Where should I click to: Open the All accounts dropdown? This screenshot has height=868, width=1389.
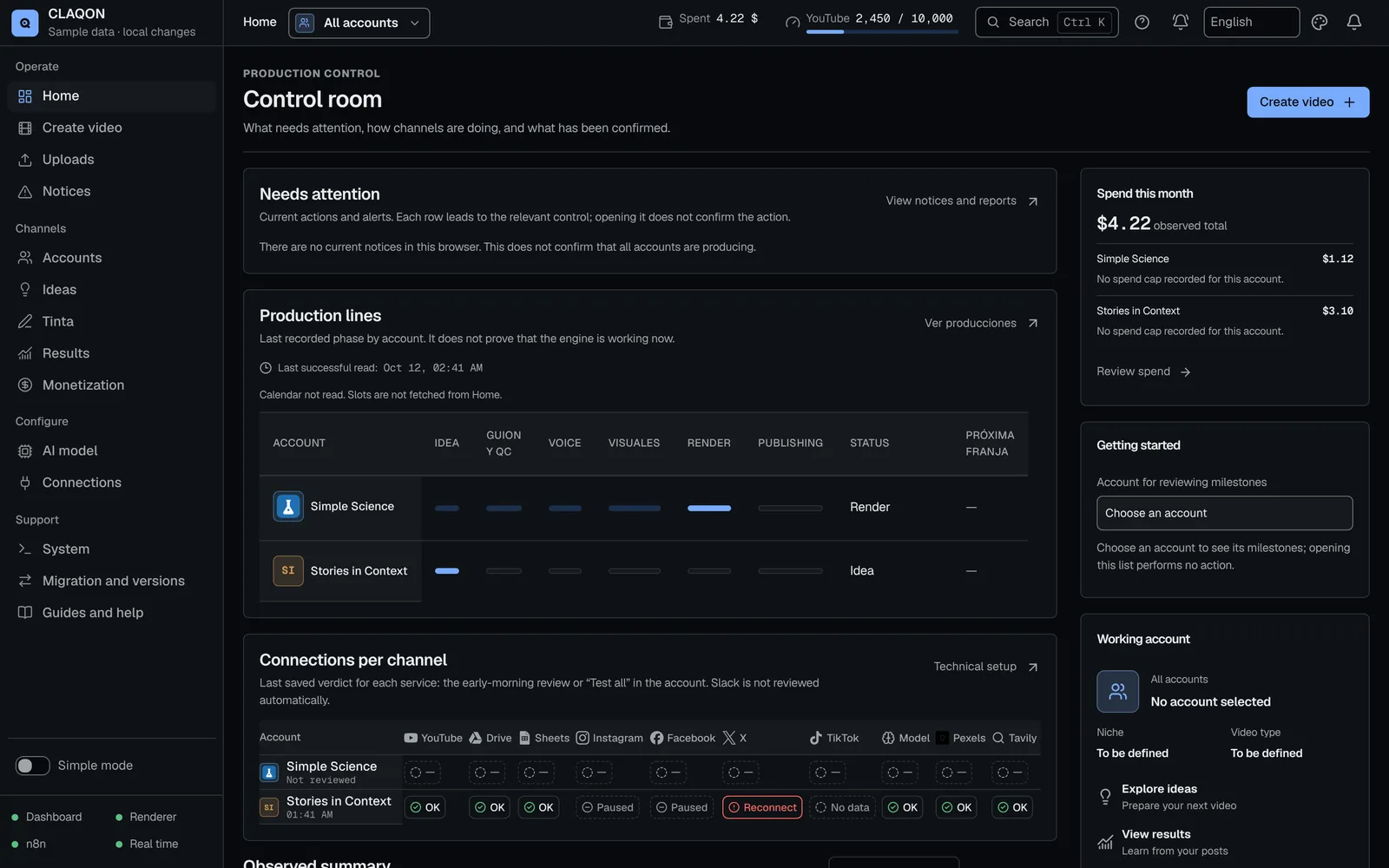pyautogui.click(x=359, y=23)
